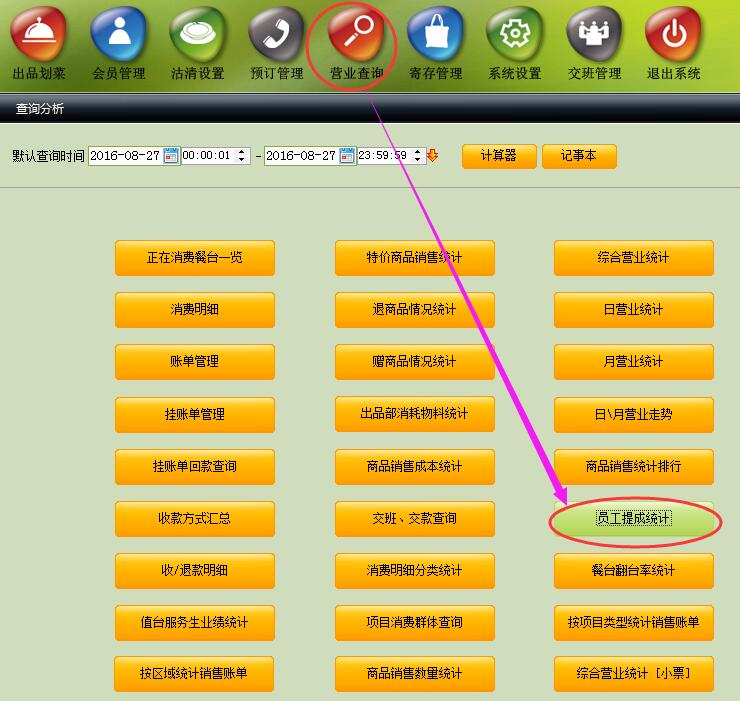740x701 pixels.
Task: Open 收款方式汇总
Action: click(194, 518)
